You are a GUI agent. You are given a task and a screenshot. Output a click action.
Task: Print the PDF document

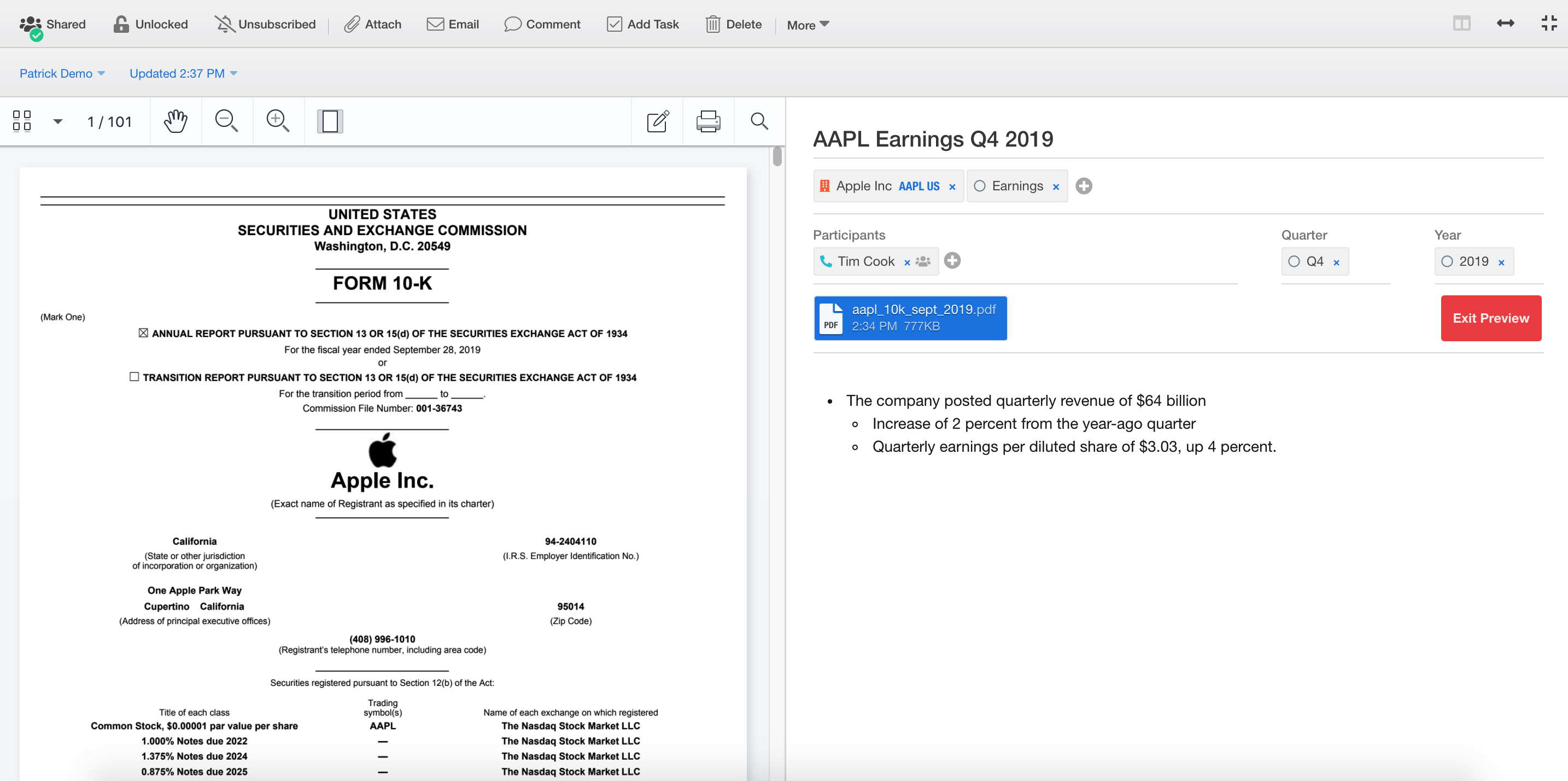point(708,121)
